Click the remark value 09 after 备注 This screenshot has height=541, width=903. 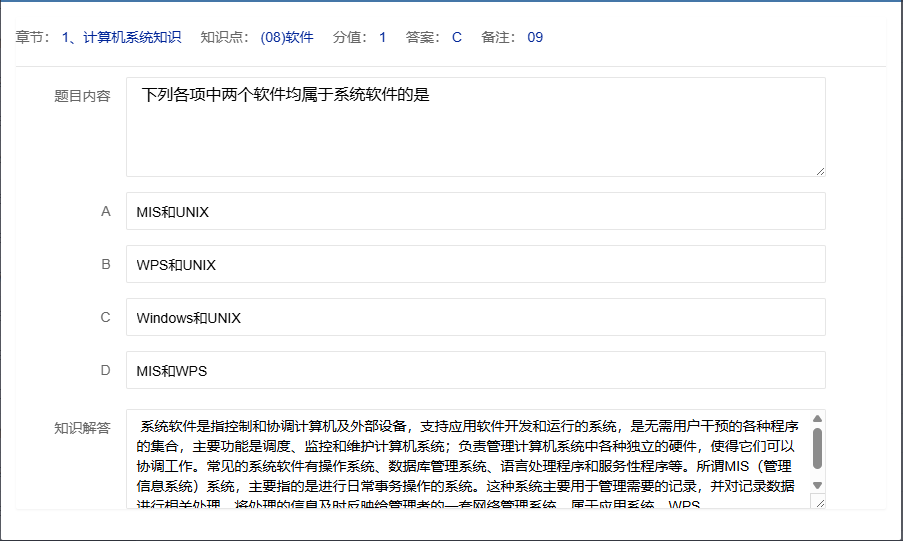tap(535, 37)
